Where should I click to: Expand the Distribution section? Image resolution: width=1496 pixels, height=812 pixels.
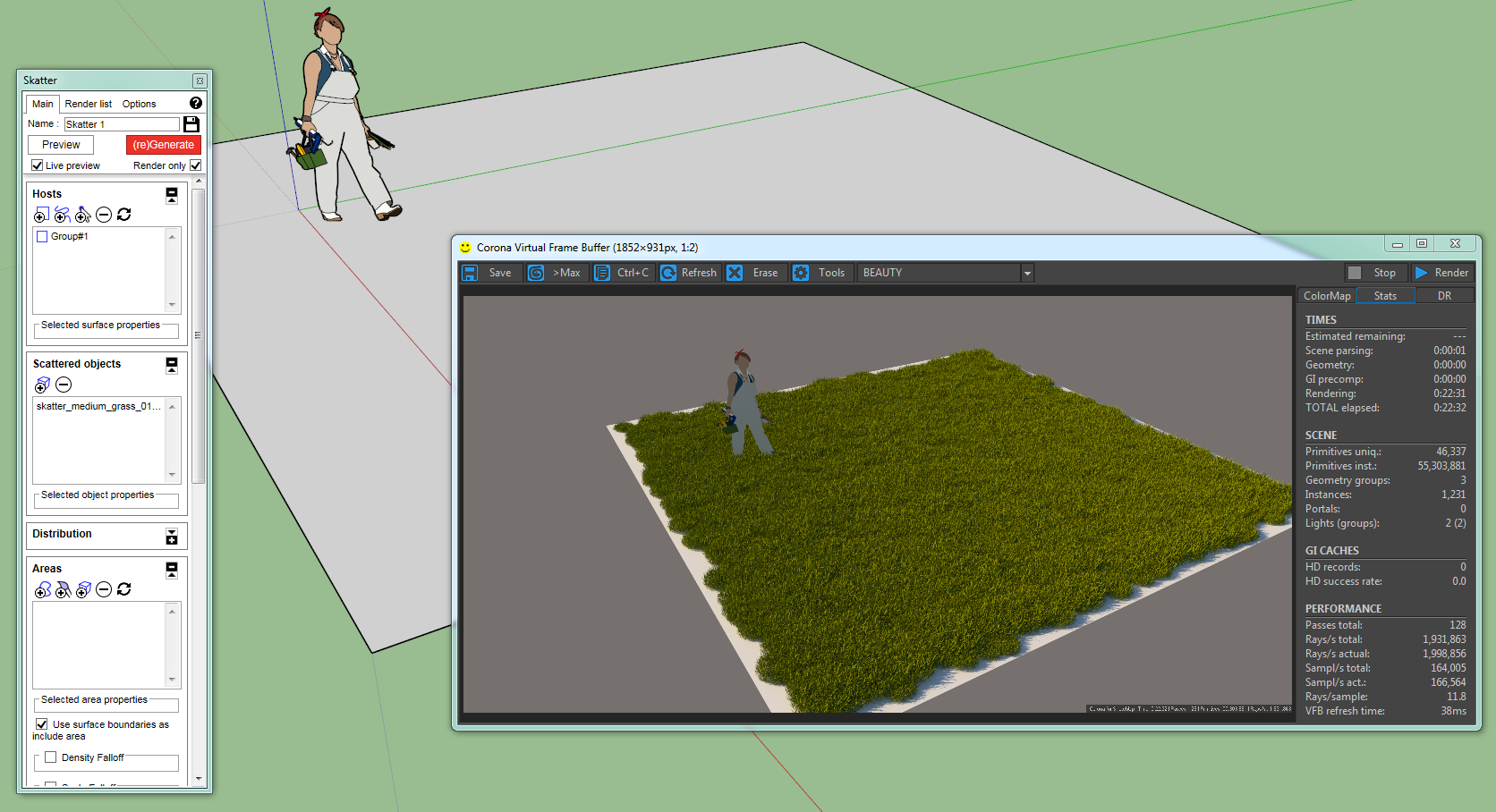click(x=172, y=536)
